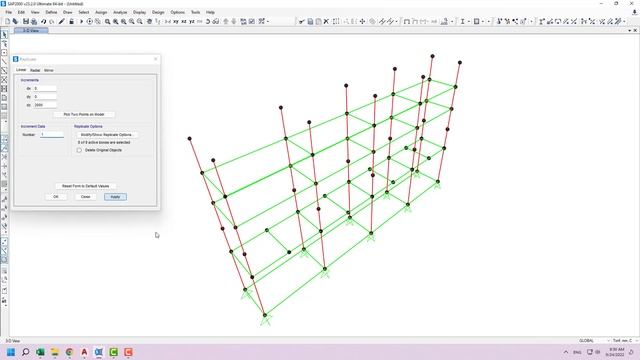Set the default 3-d view icon
Image resolution: width=640 pixels, height=360 pixels.
(167, 21)
